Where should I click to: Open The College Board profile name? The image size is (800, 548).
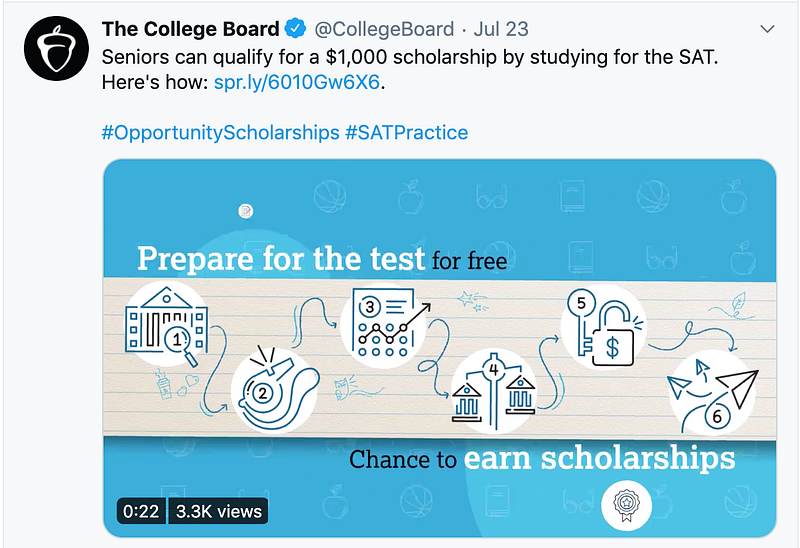tap(188, 28)
